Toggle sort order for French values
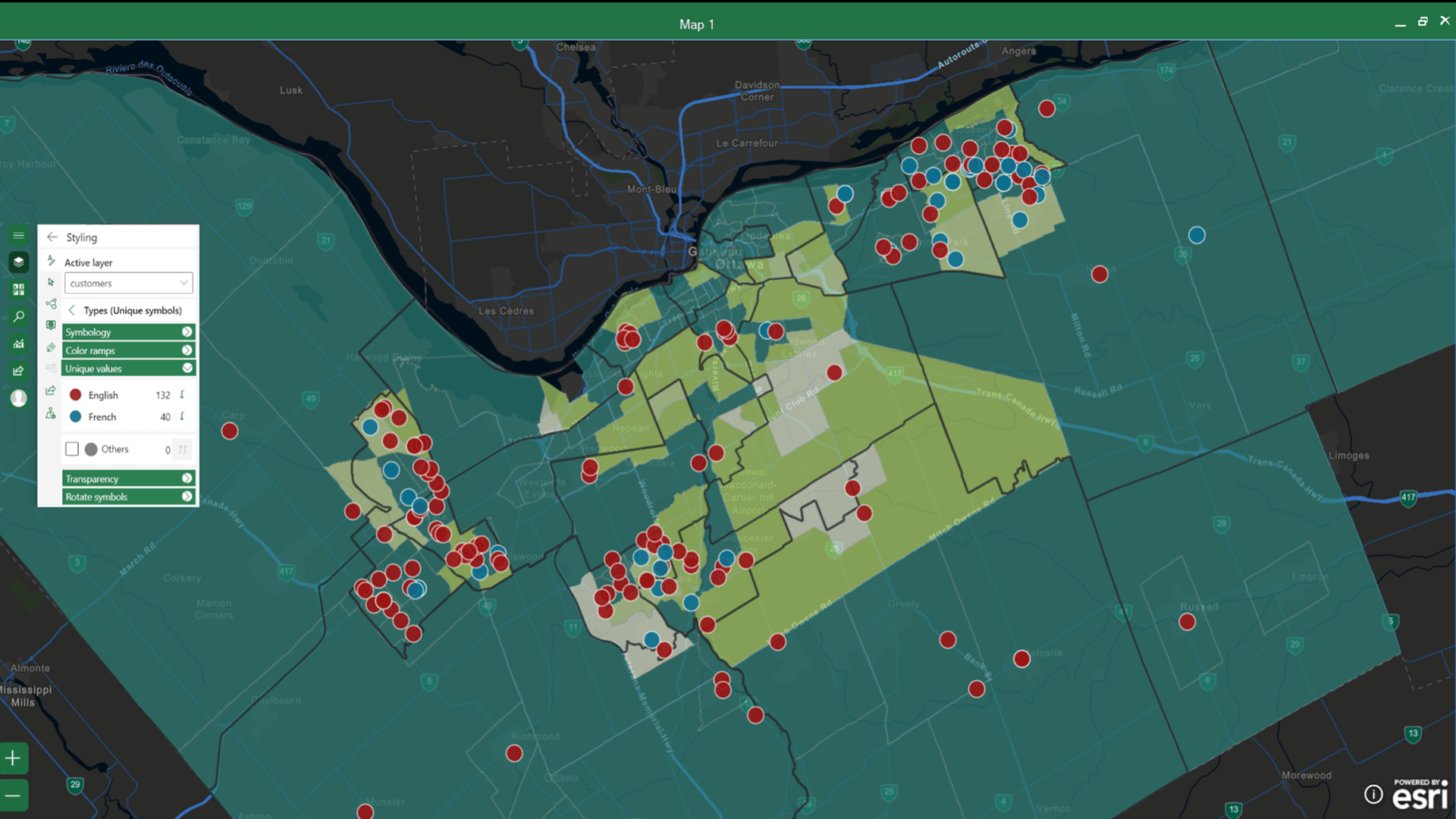Screen dimensions: 1456x819 pyautogui.click(x=182, y=416)
